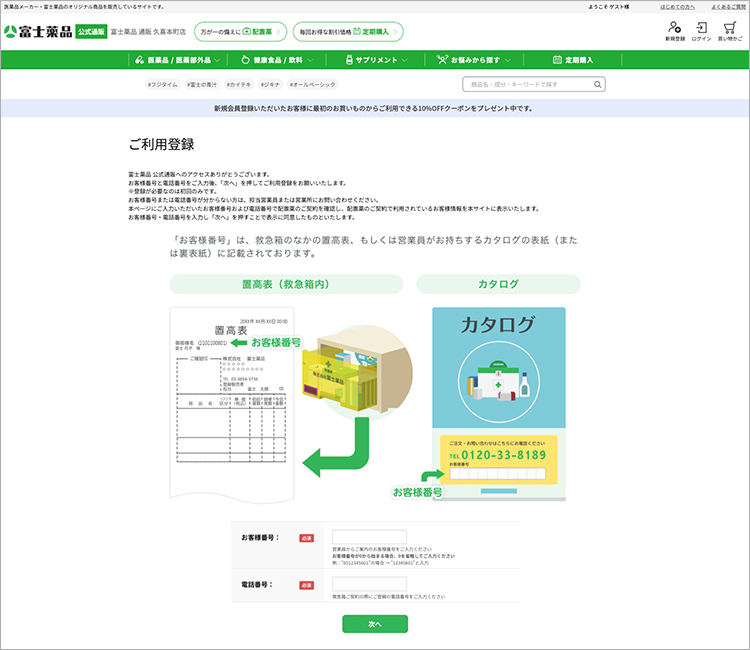
Task: Click the 置高表（救急箱内） header
Action: (286, 284)
